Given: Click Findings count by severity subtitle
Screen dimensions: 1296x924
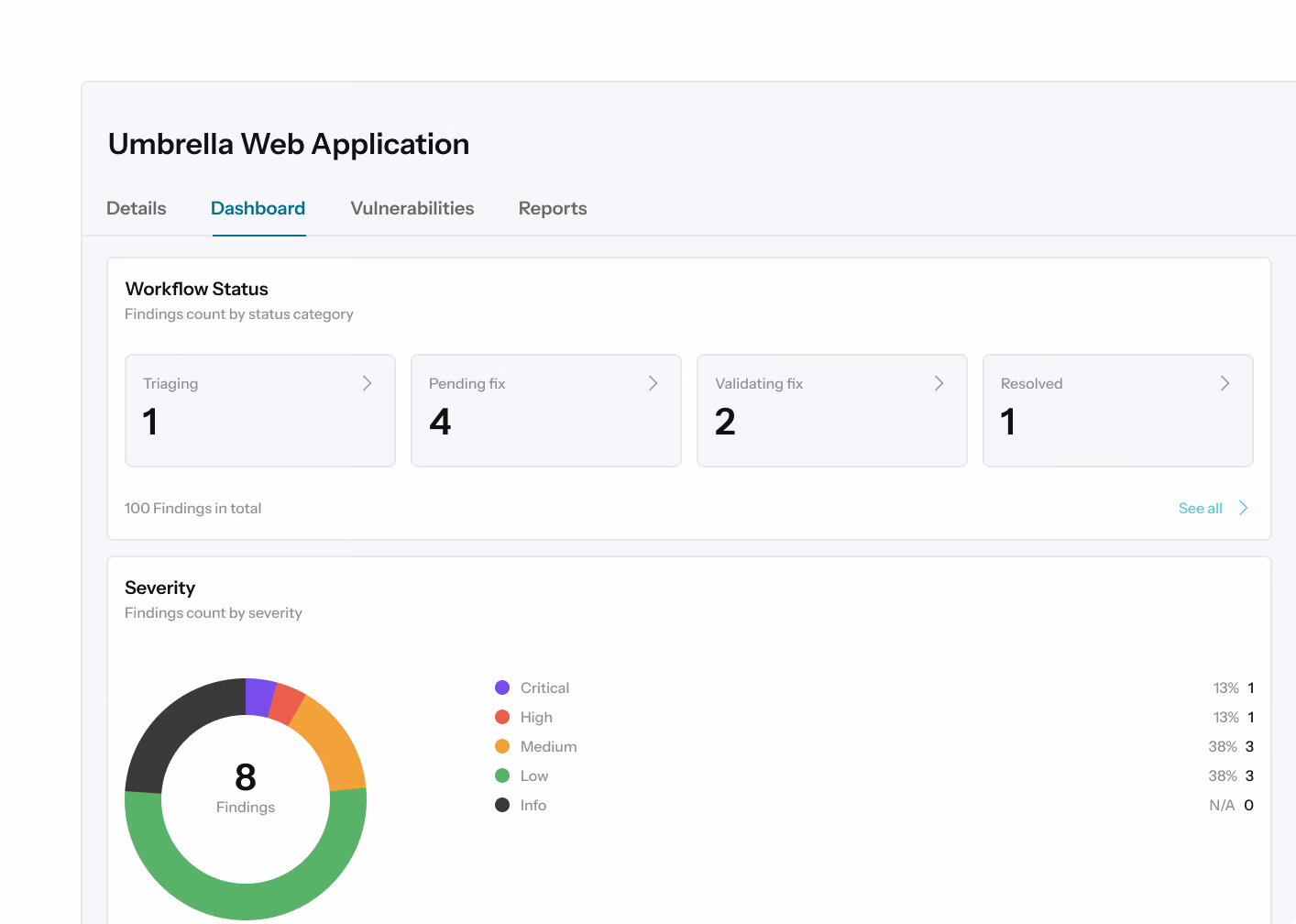Looking at the screenshot, I should [x=214, y=612].
